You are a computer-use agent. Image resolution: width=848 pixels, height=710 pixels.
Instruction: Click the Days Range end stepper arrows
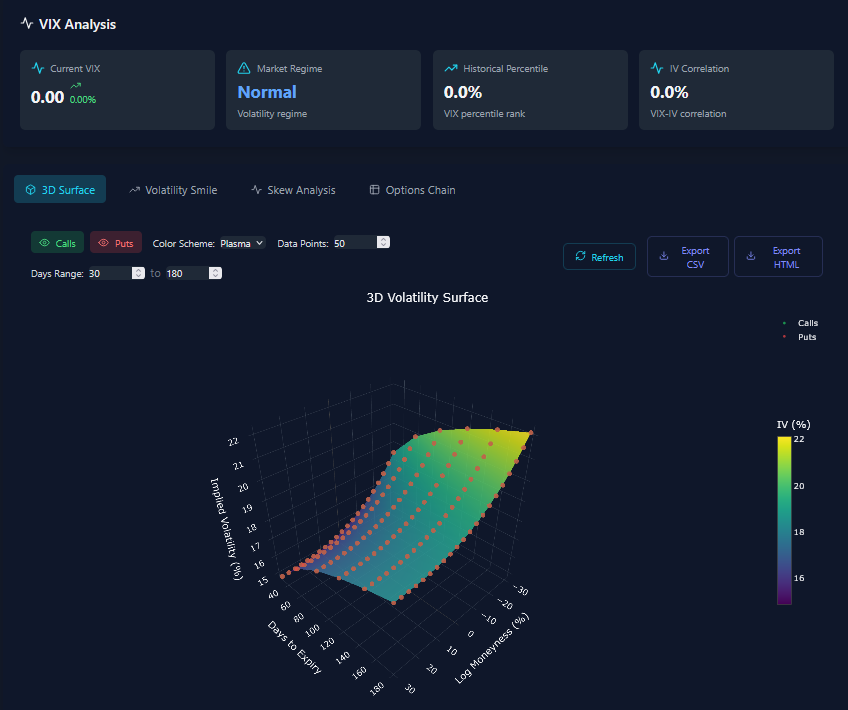click(215, 273)
